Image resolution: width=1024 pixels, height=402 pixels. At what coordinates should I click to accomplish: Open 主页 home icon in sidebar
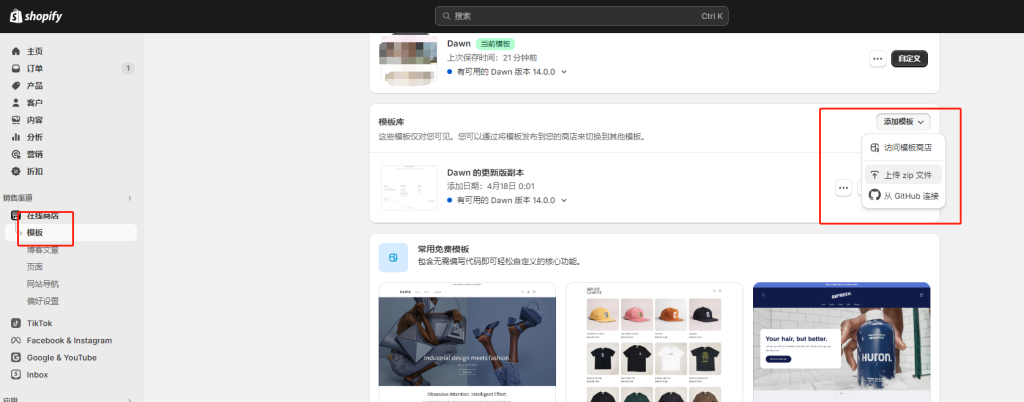coord(16,52)
